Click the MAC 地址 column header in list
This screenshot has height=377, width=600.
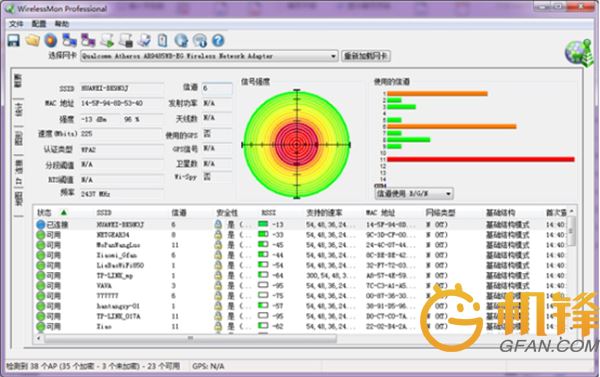[x=380, y=212]
